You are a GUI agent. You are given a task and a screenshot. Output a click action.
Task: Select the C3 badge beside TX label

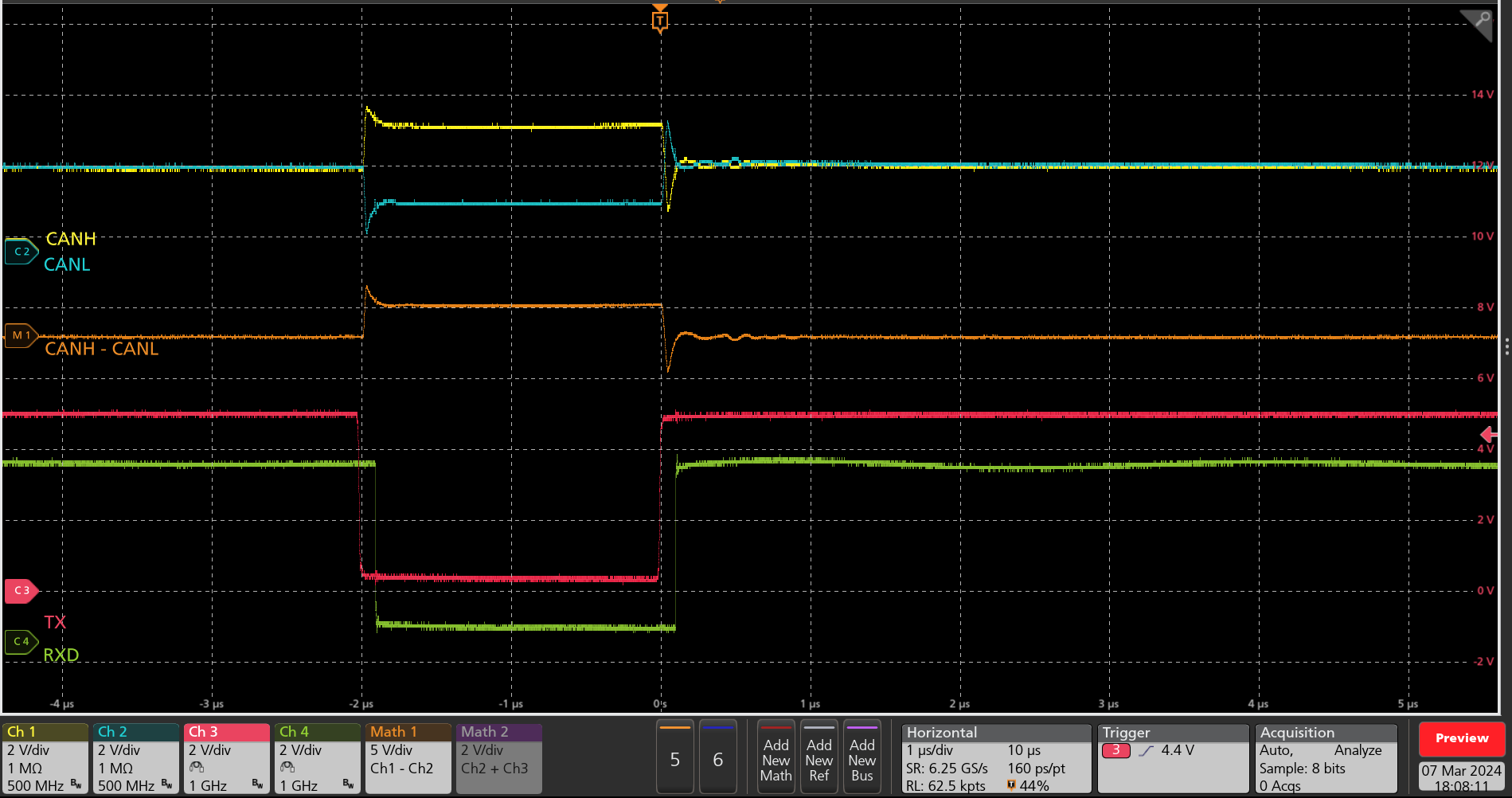(x=20, y=590)
